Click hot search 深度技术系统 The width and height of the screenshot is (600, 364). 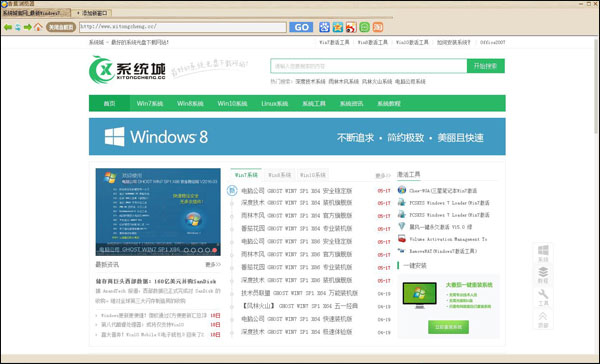pos(310,82)
